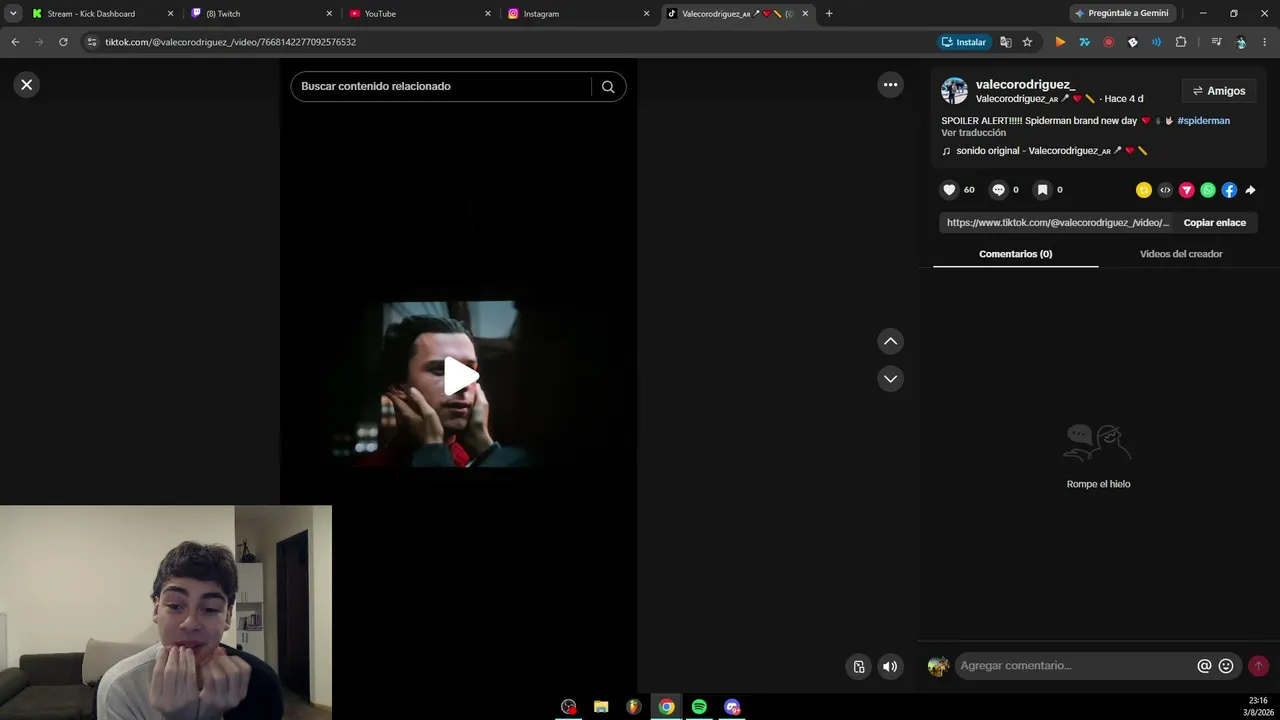1280x720 pixels.
Task: Toggle the video autoscroll icon
Action: click(858, 667)
